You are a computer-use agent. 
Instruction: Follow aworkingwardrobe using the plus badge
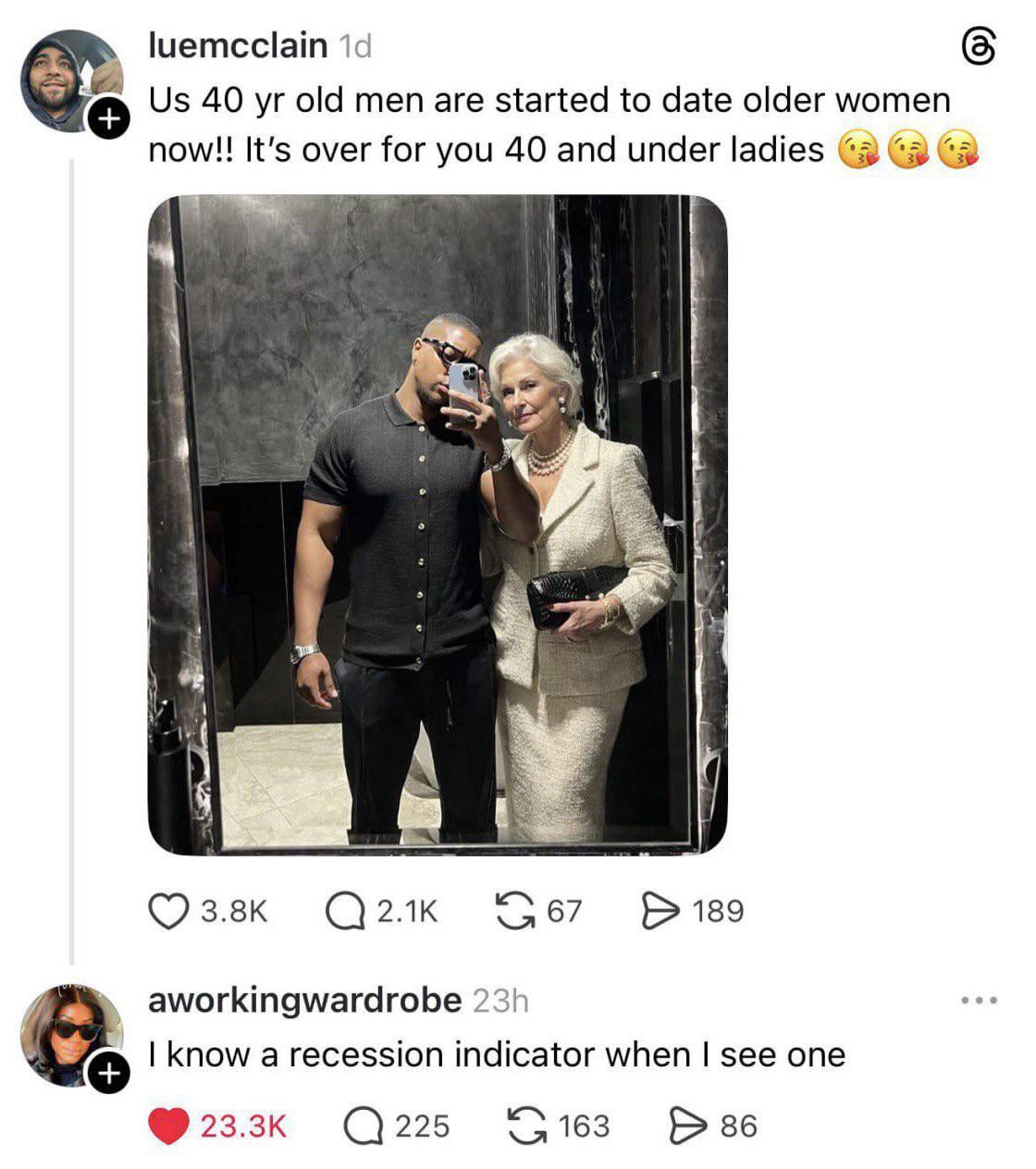click(x=108, y=1075)
